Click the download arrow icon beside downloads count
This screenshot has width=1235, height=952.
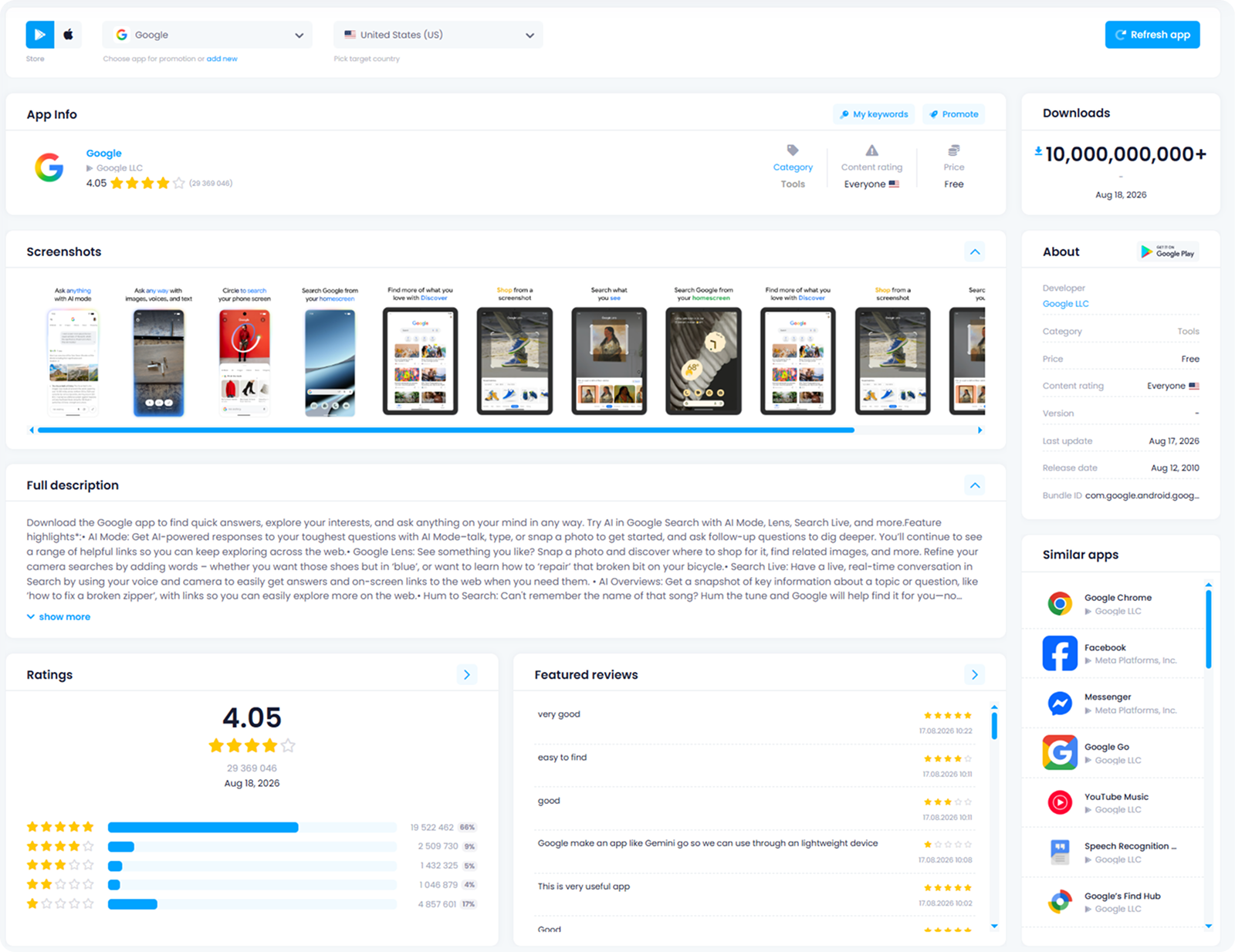pyautogui.click(x=1038, y=151)
